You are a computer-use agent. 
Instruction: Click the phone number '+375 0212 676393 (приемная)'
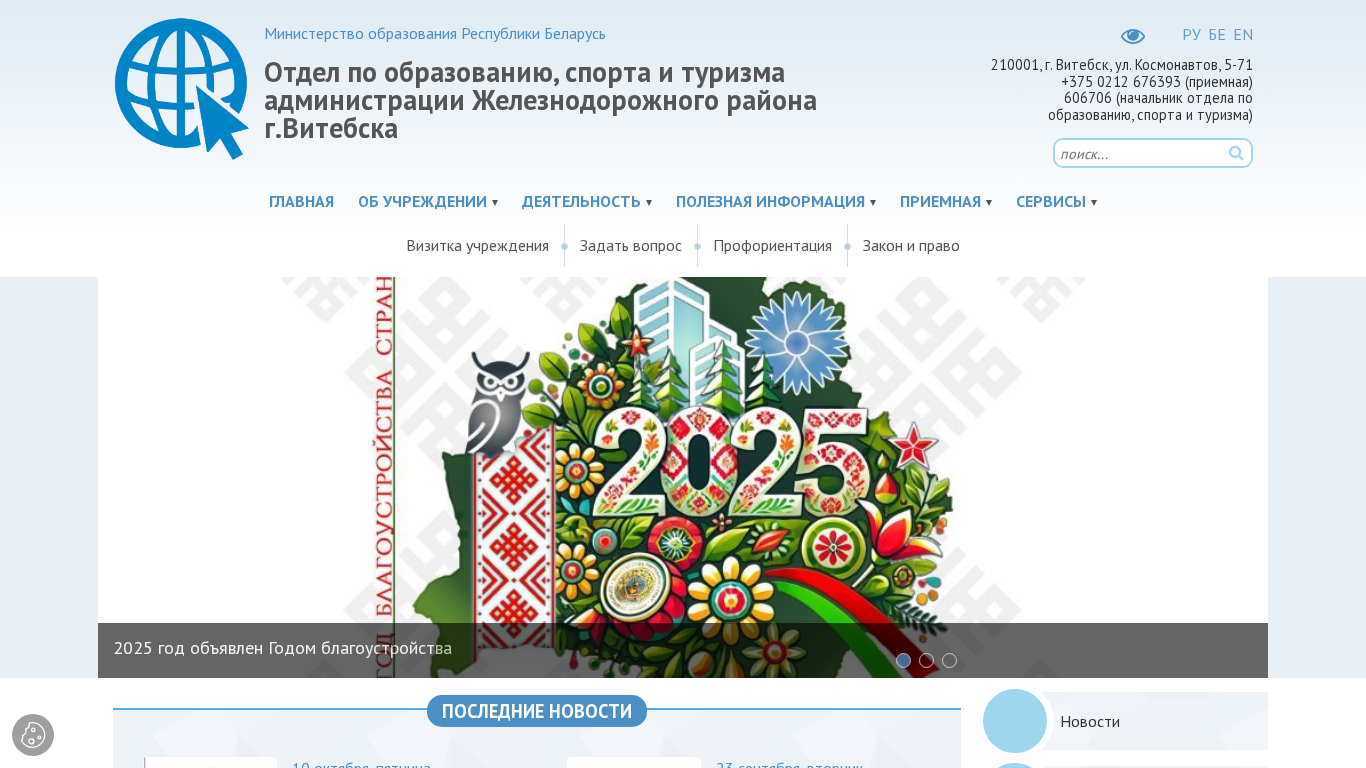pyautogui.click(x=1157, y=82)
